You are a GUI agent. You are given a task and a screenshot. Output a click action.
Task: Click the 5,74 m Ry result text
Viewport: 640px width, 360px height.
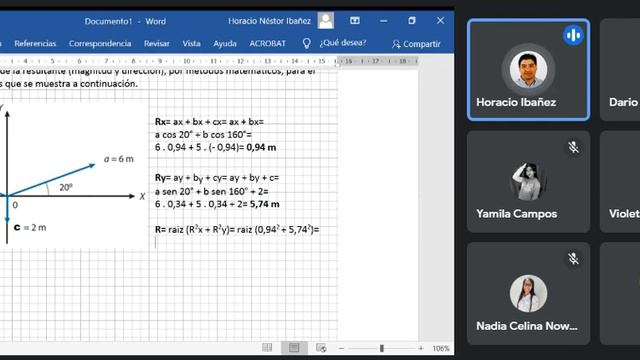pyautogui.click(x=264, y=204)
